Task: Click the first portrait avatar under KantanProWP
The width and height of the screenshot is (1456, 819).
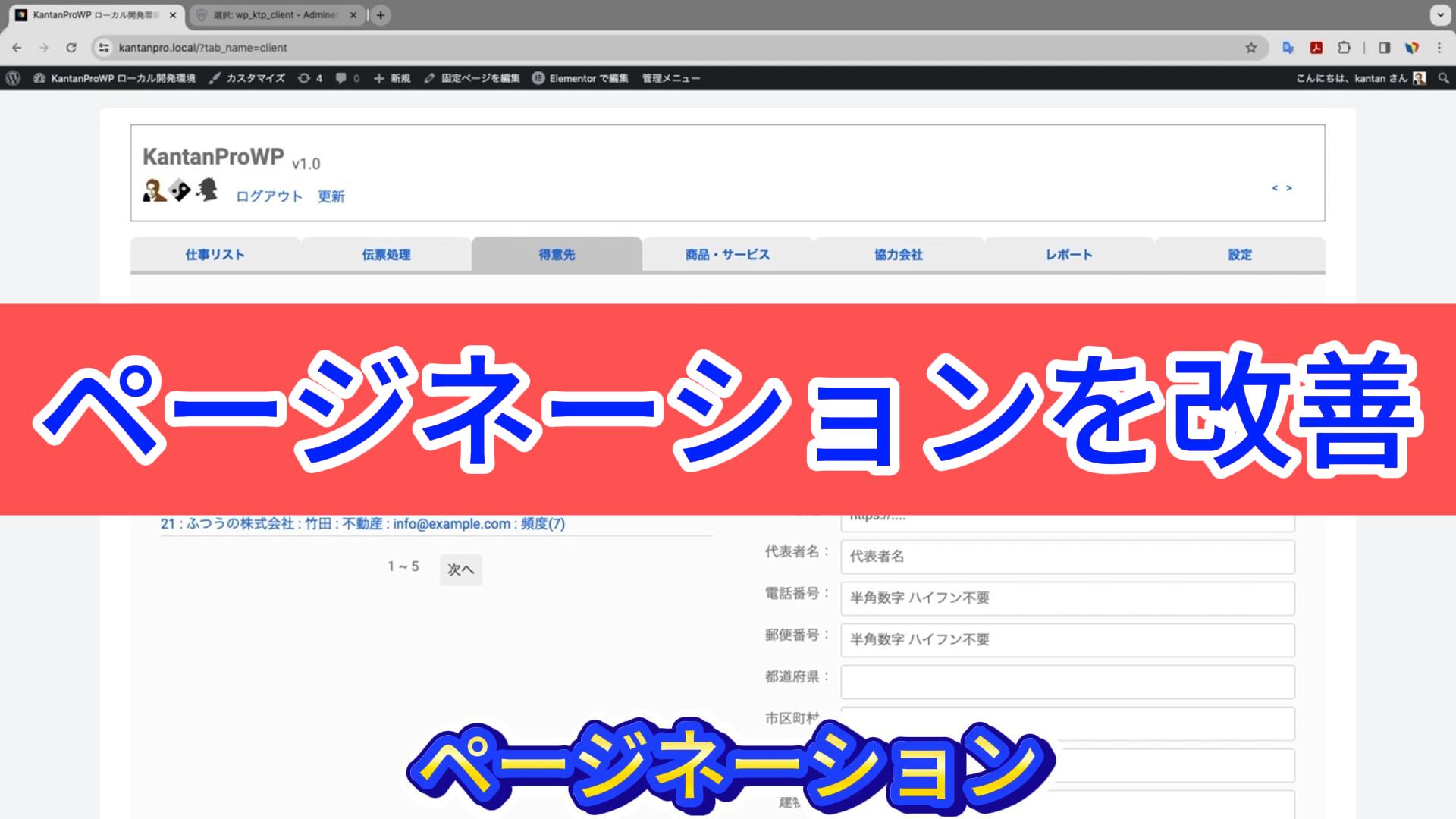Action: click(154, 190)
